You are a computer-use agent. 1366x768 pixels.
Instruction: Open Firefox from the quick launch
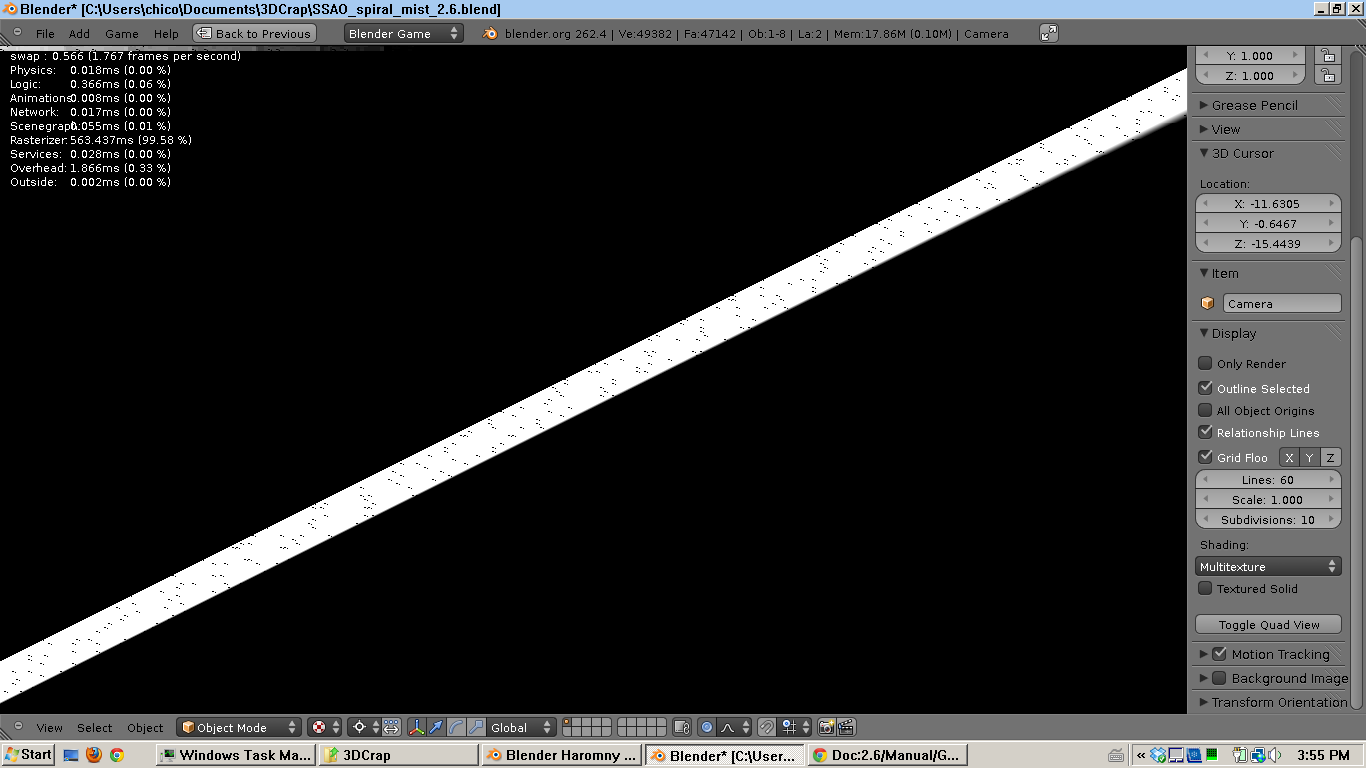pyautogui.click(x=94, y=755)
